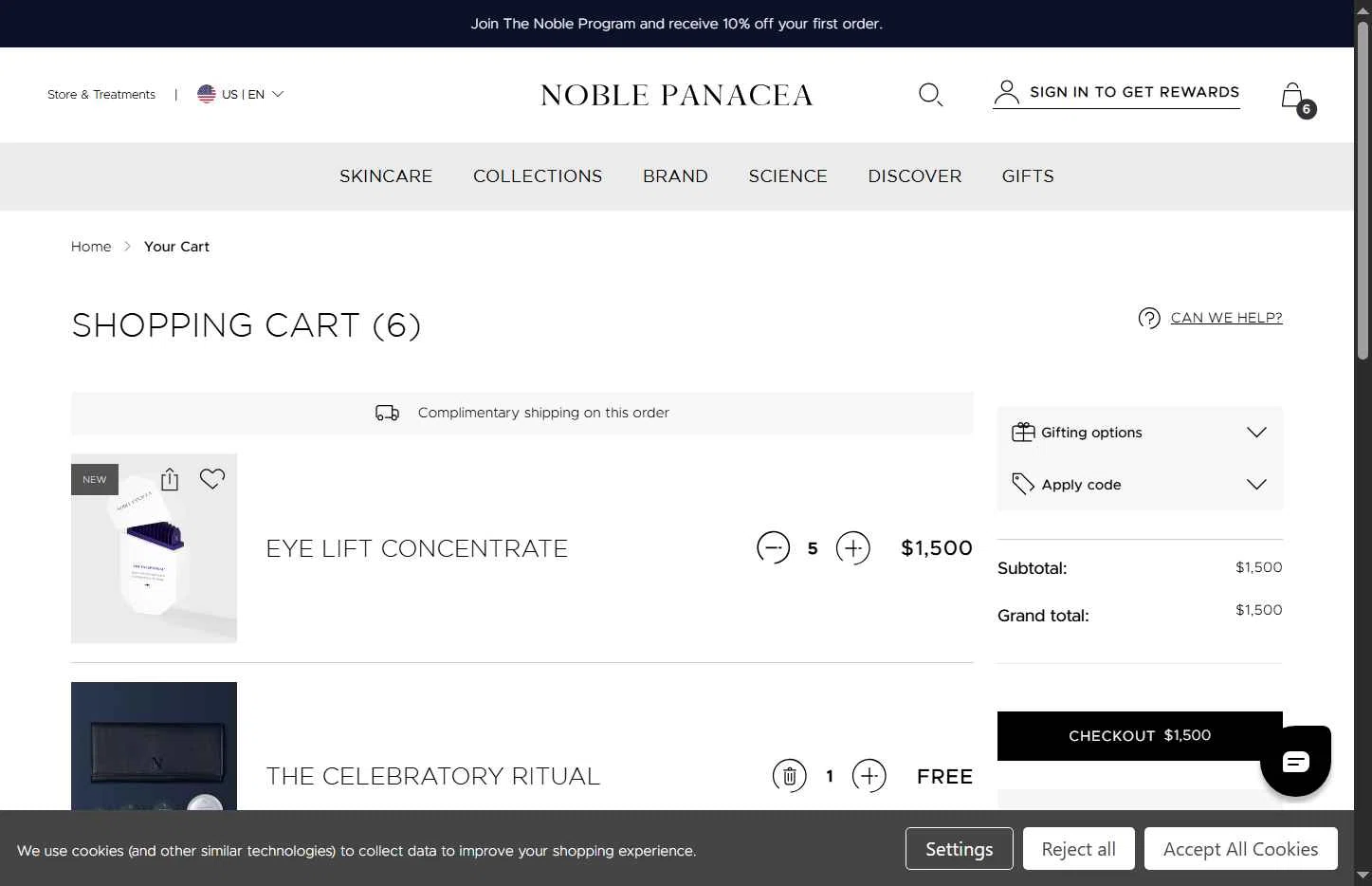This screenshot has height=886, width=1372.
Task: Click the FREE price label
Action: tap(944, 777)
